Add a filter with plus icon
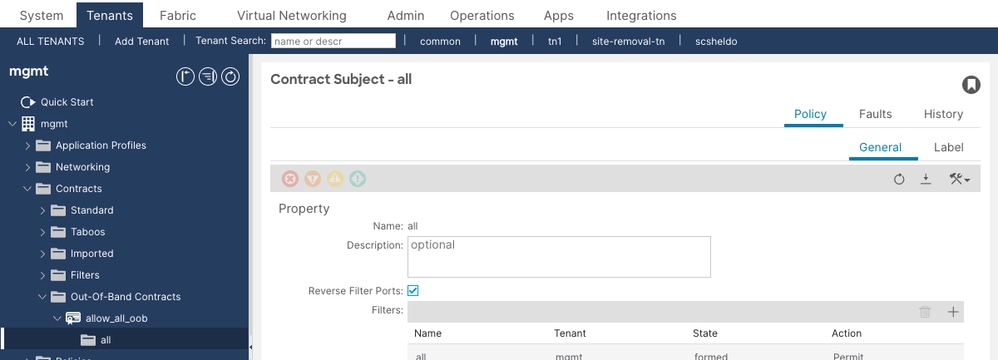Viewport: 998px width, 360px height. point(953,312)
